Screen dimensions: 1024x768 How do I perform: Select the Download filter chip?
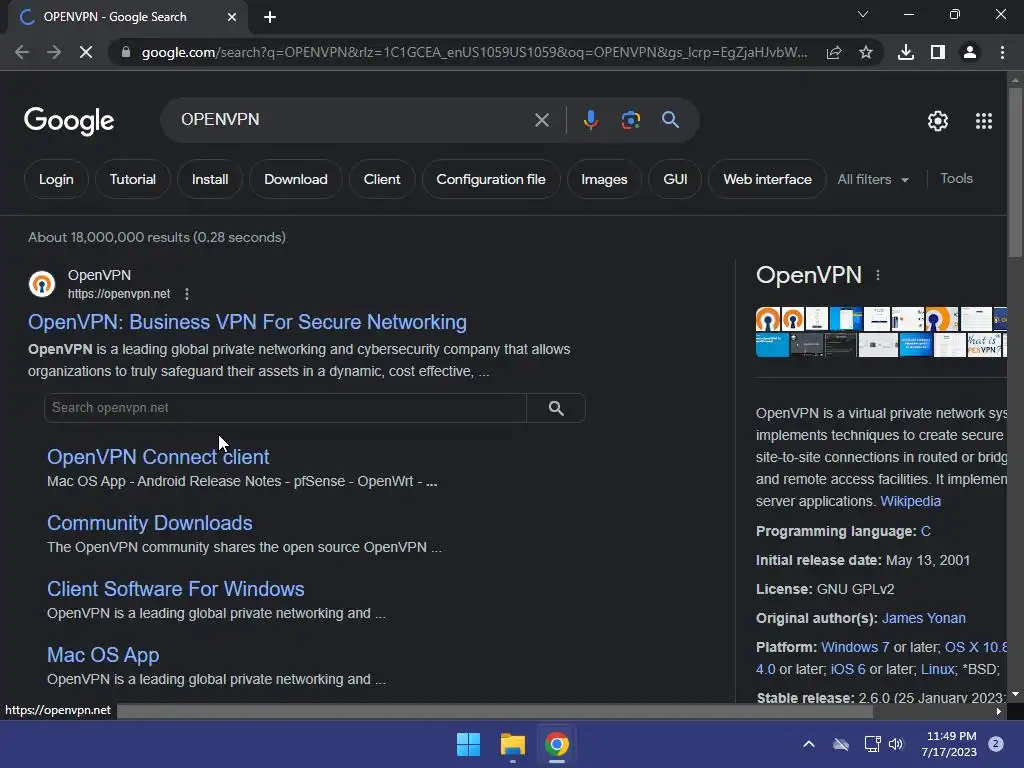(296, 179)
